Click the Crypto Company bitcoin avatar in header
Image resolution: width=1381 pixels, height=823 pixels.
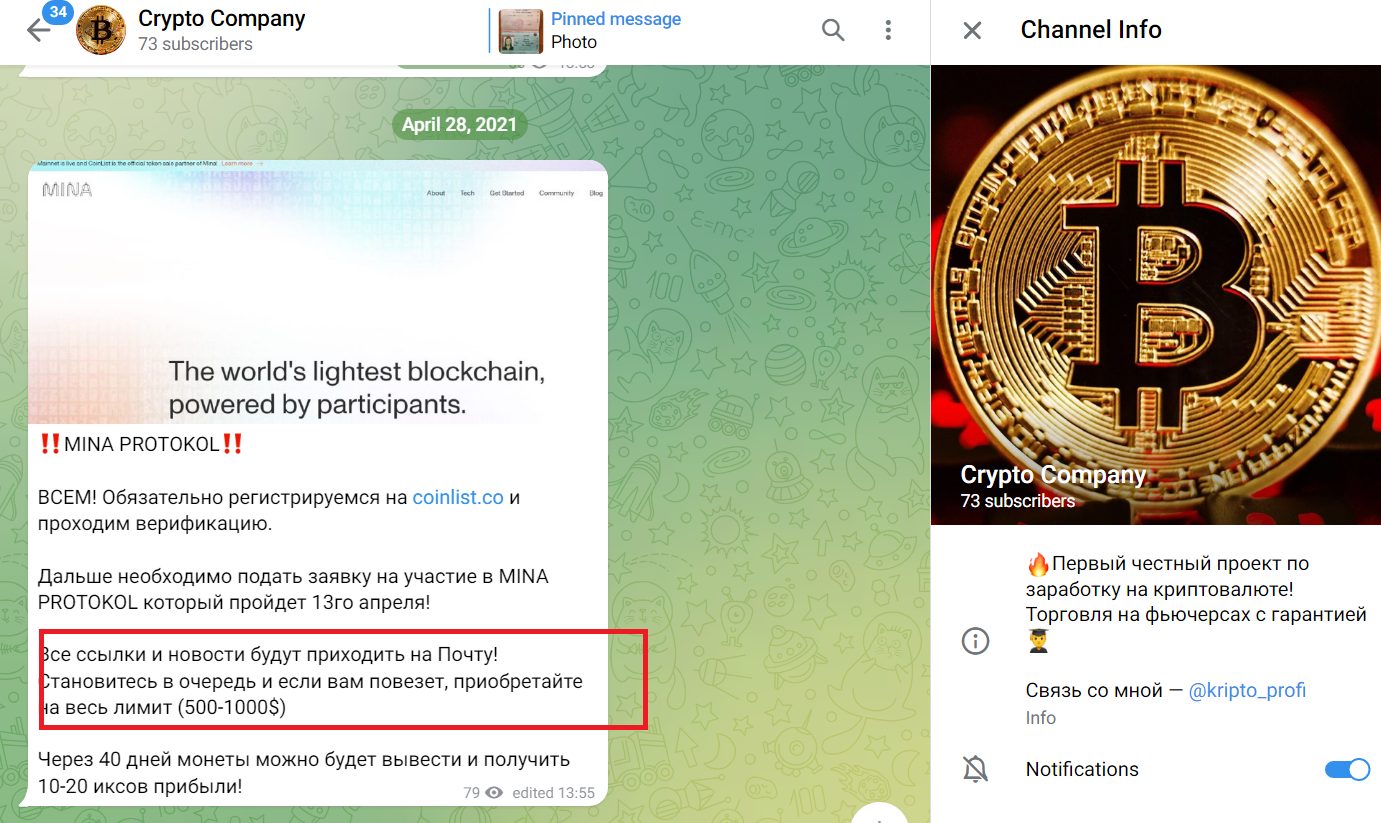101,30
